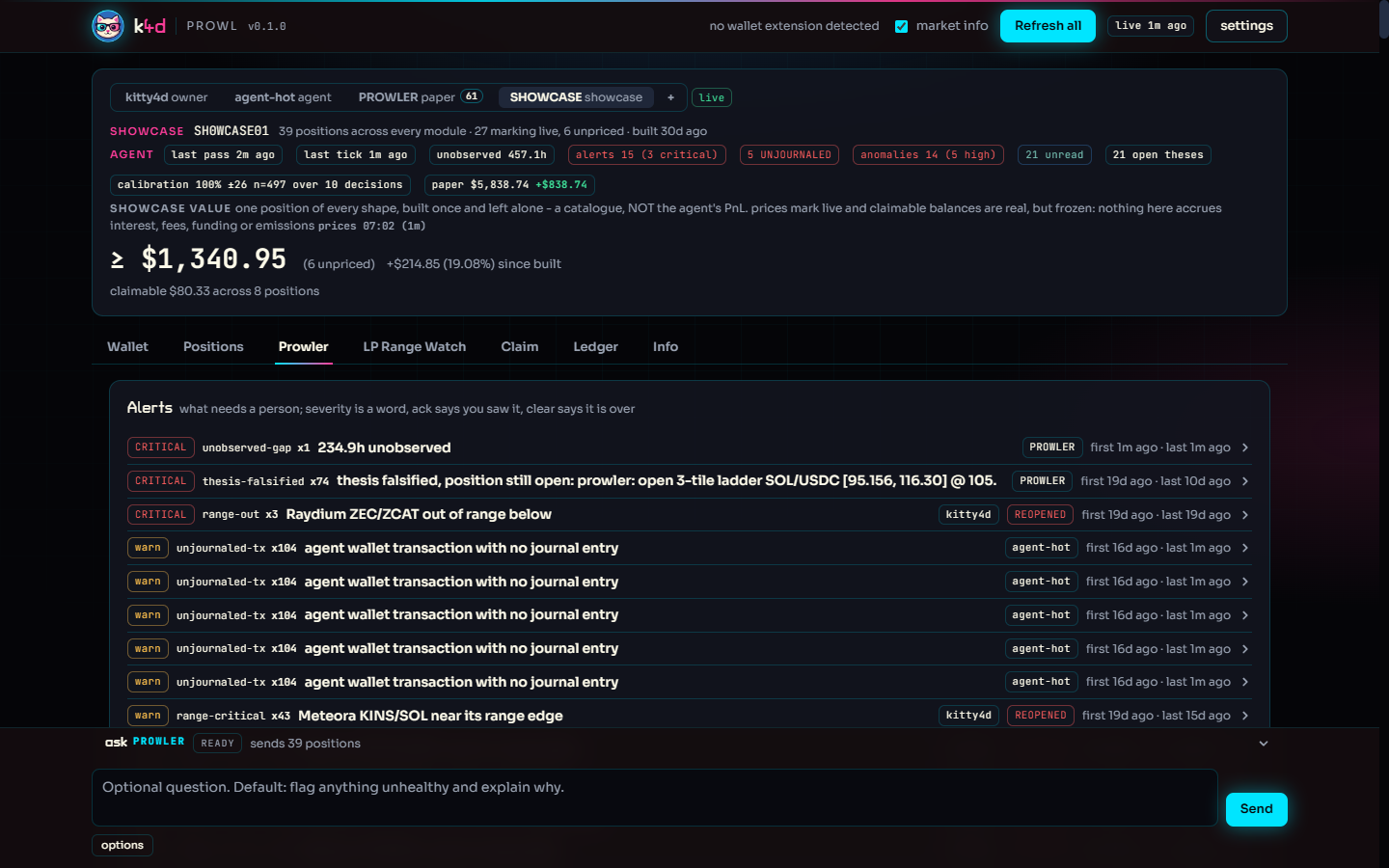Click the last pass 2m ago chip
Viewport: 1389px width, 868px height.
click(x=223, y=154)
